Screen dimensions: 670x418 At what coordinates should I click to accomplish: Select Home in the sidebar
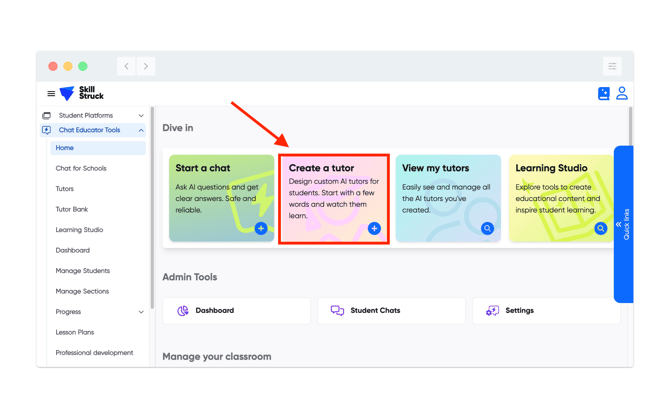pos(65,148)
